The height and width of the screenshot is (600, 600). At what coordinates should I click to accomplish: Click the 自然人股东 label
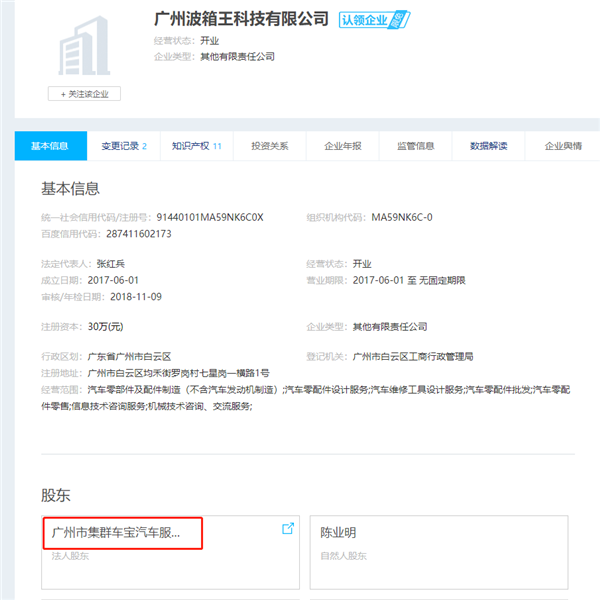(x=343, y=556)
